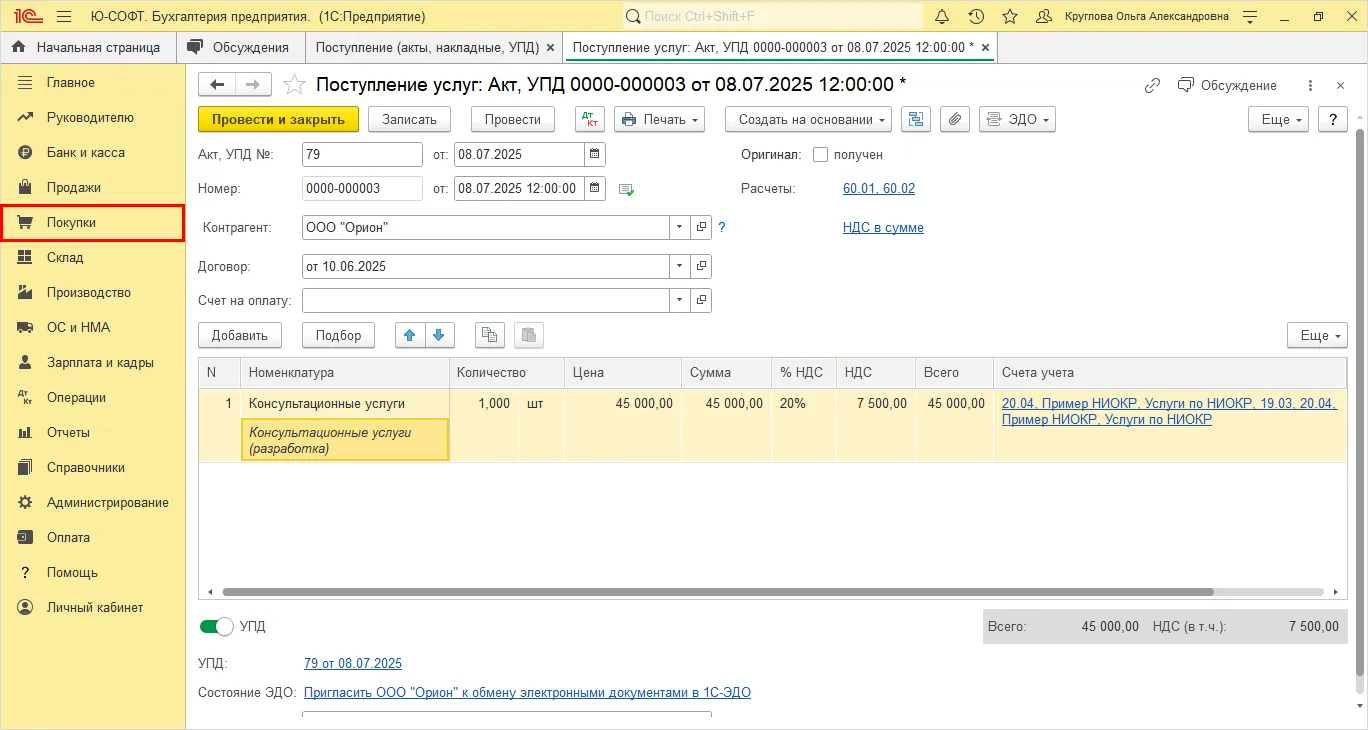Switch to Обсуждения tab

point(241,47)
